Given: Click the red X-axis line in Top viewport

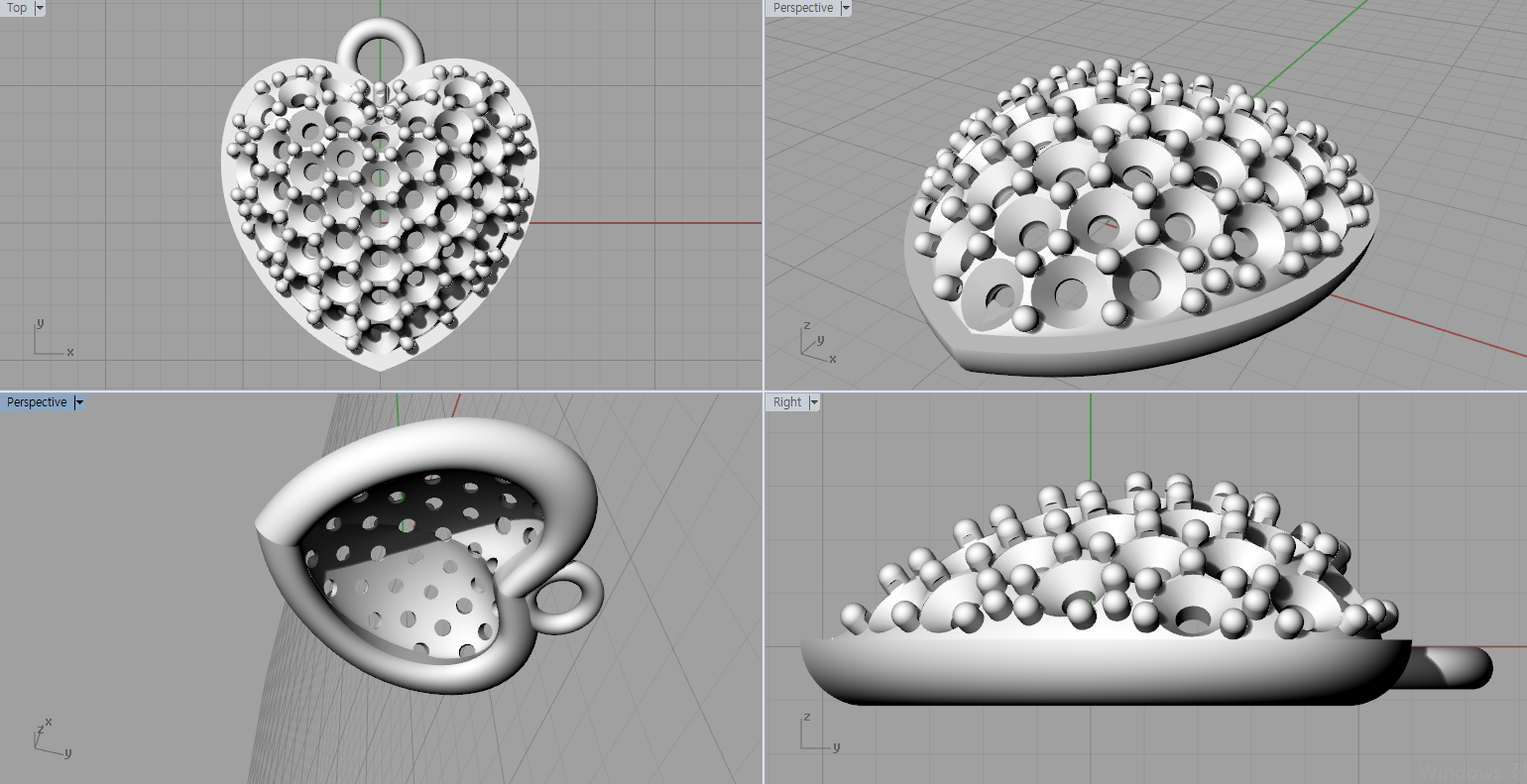Looking at the screenshot, I should click(645, 223).
